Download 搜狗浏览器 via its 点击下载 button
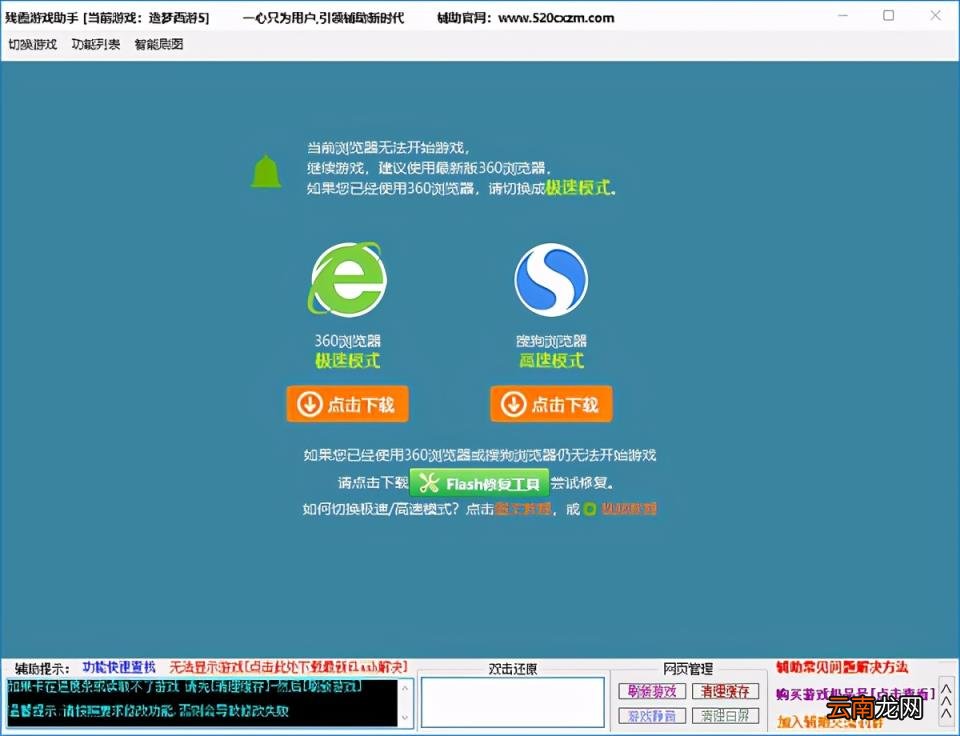The height and width of the screenshot is (736, 960). click(551, 404)
